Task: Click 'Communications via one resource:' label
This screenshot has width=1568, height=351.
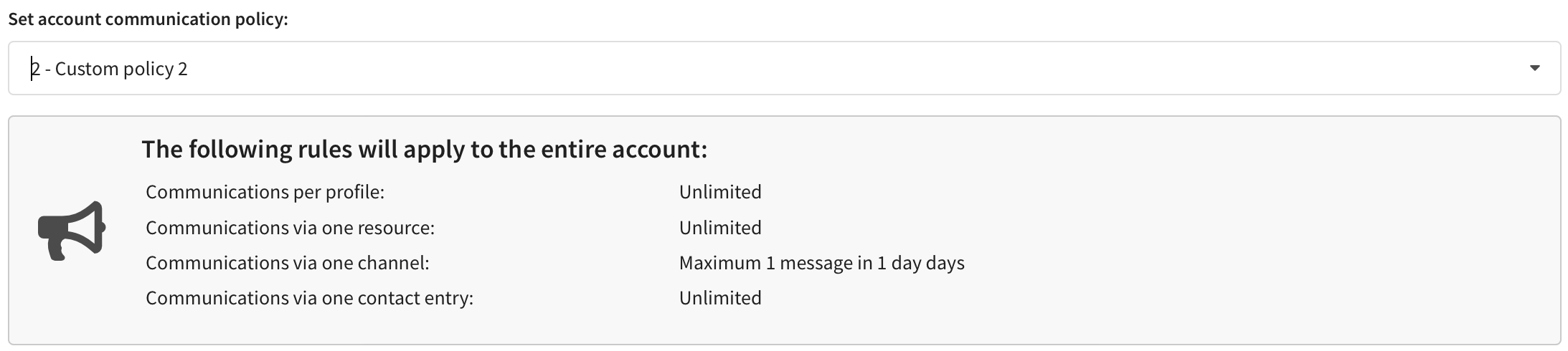Action: (290, 228)
